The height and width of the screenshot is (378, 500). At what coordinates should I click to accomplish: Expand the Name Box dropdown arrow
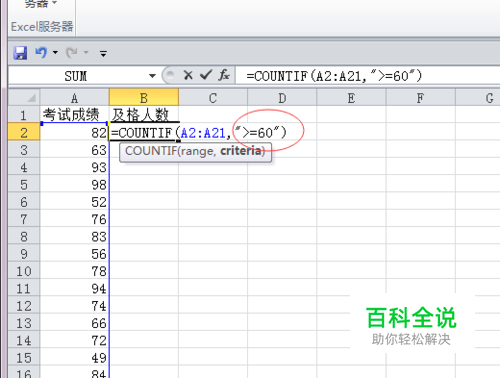coord(152,76)
